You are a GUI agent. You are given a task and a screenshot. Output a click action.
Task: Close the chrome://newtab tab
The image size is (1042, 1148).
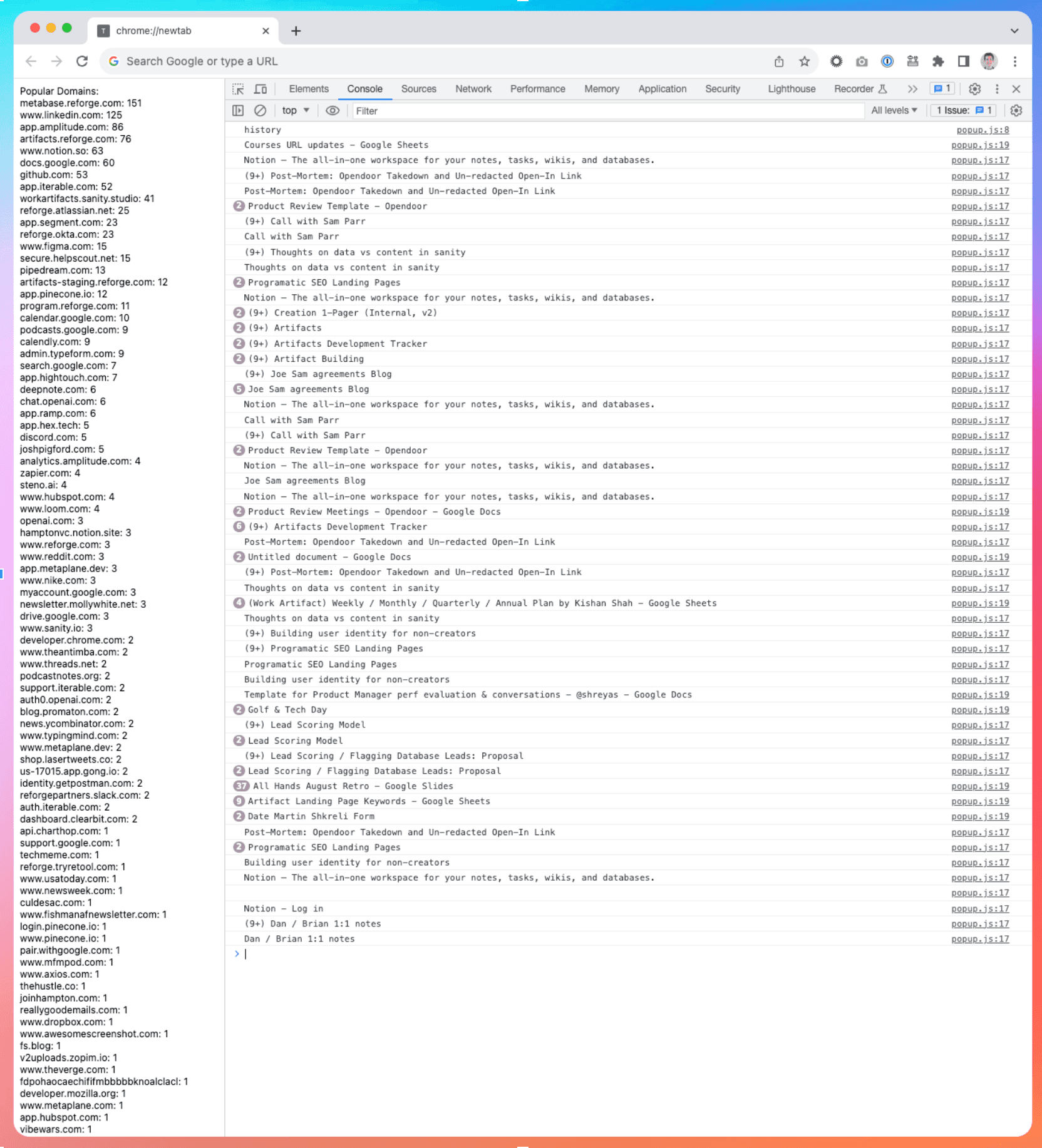tap(266, 31)
